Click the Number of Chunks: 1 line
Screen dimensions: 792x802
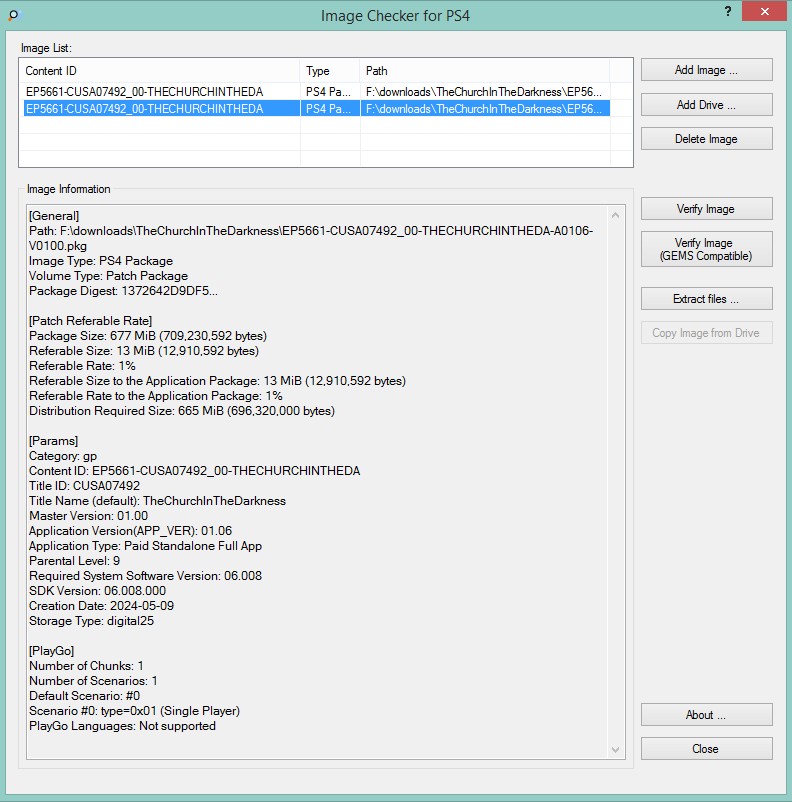(86, 666)
